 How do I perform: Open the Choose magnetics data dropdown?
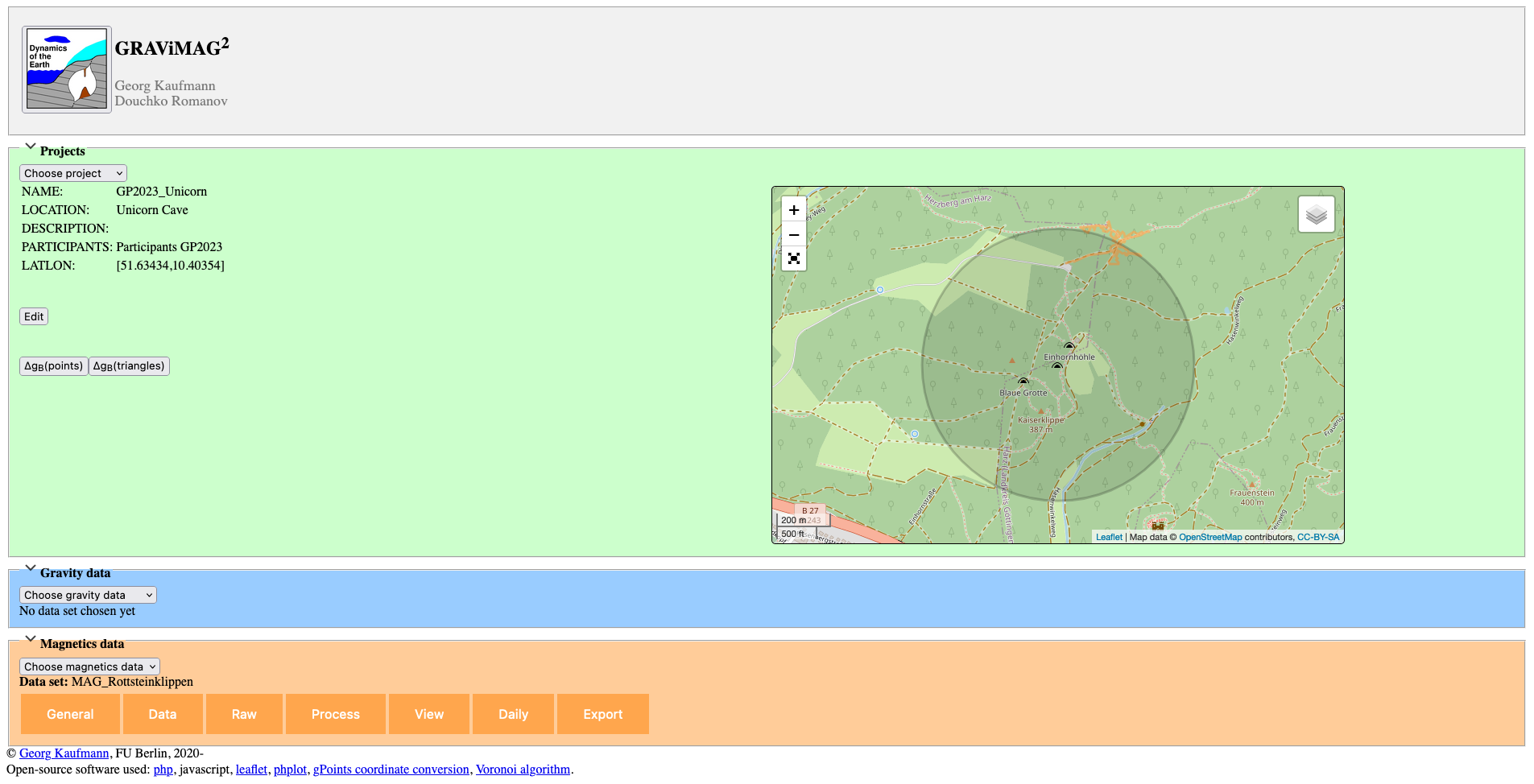[89, 666]
